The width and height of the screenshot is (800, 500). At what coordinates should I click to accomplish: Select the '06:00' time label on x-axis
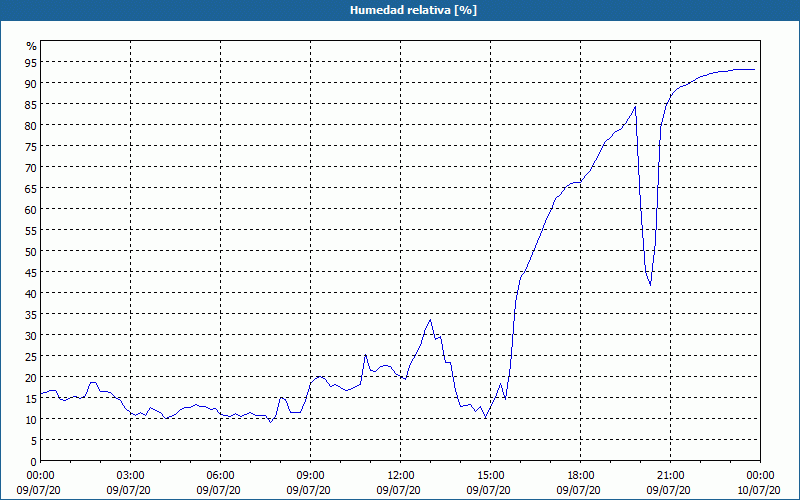(x=220, y=476)
